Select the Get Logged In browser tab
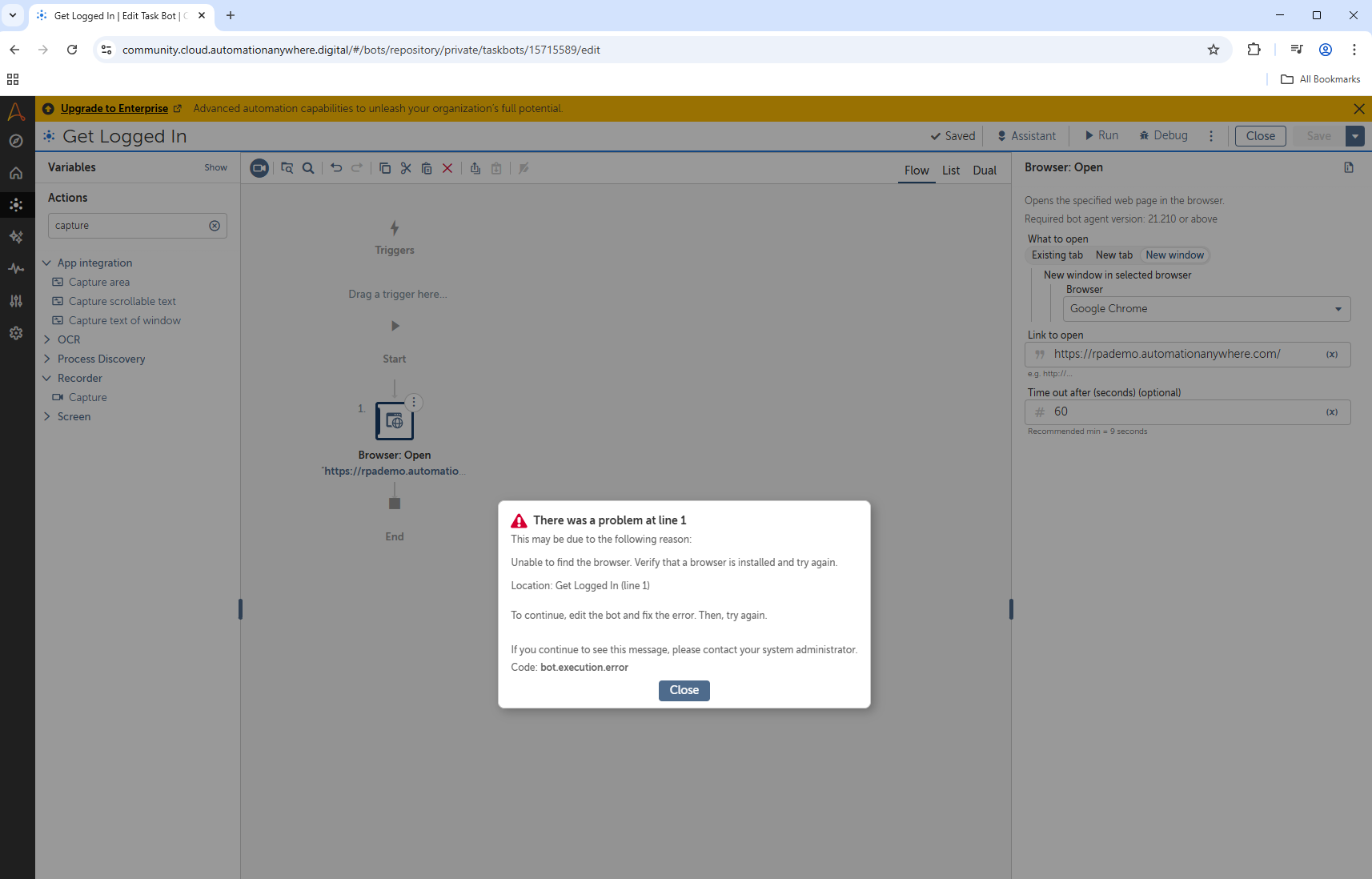 (x=120, y=16)
